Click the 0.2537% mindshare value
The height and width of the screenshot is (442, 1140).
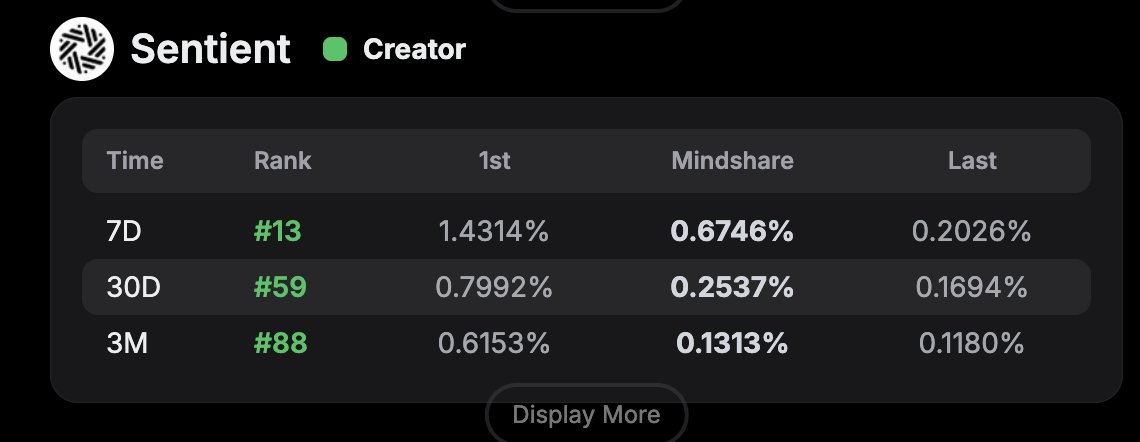point(732,288)
